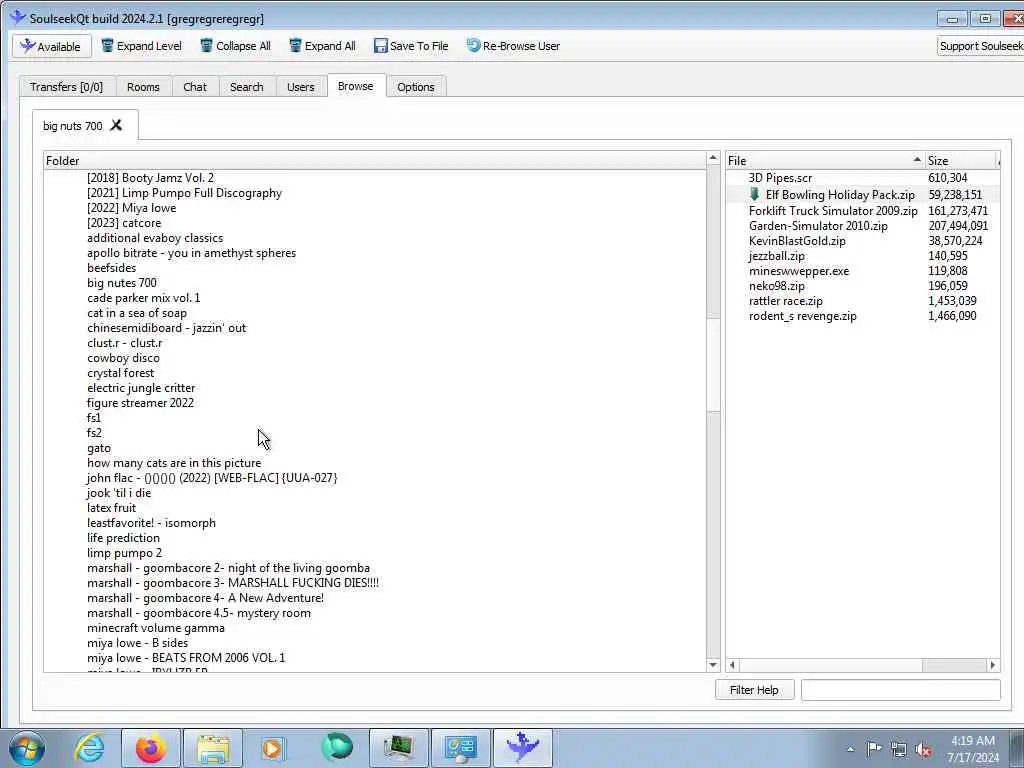Click green download arrow on Elf Bowling
The height and width of the screenshot is (768, 1024).
(754, 194)
